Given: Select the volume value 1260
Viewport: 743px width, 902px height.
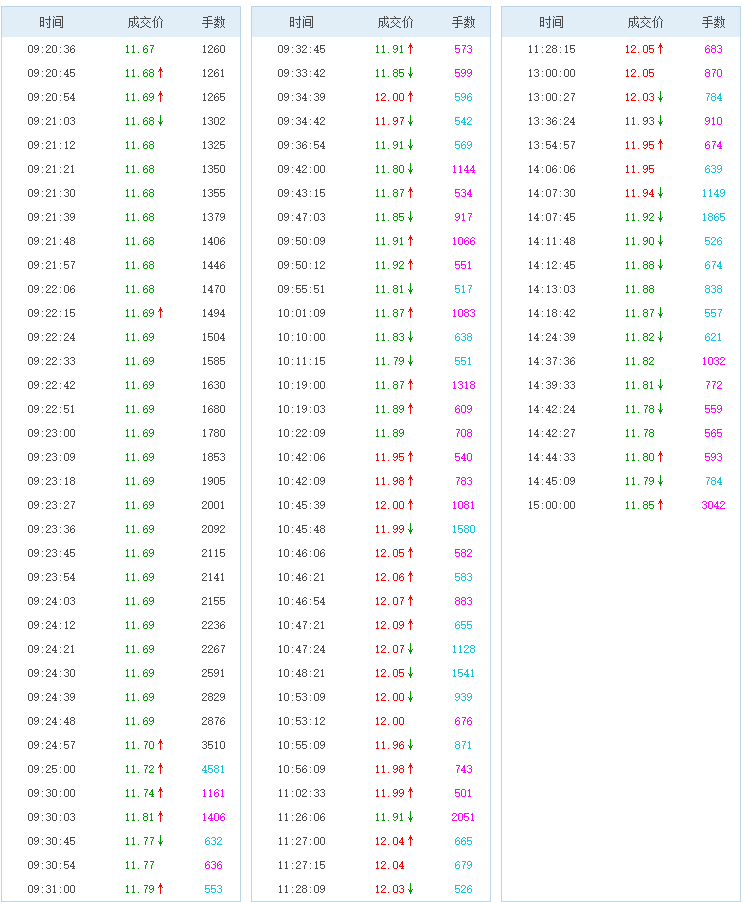Looking at the screenshot, I should tap(213, 49).
